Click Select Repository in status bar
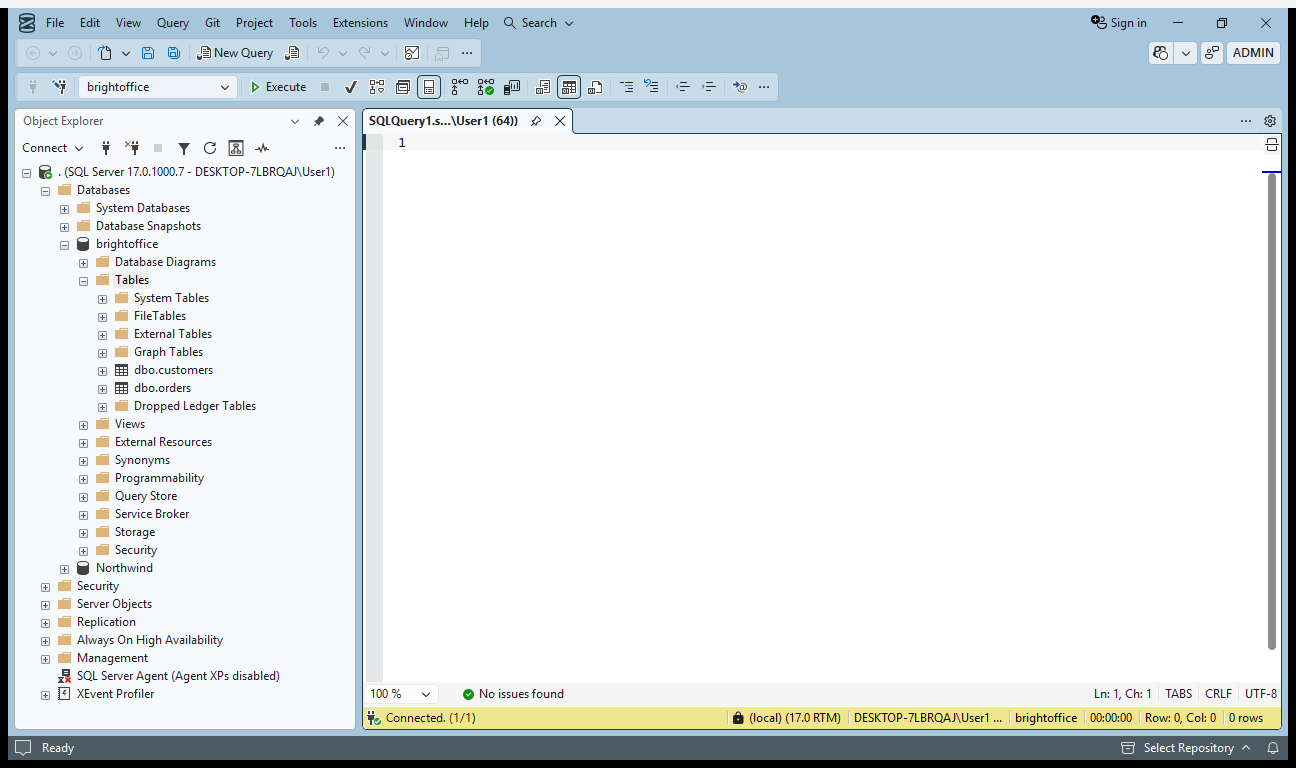The image size is (1296, 768). (1186, 748)
